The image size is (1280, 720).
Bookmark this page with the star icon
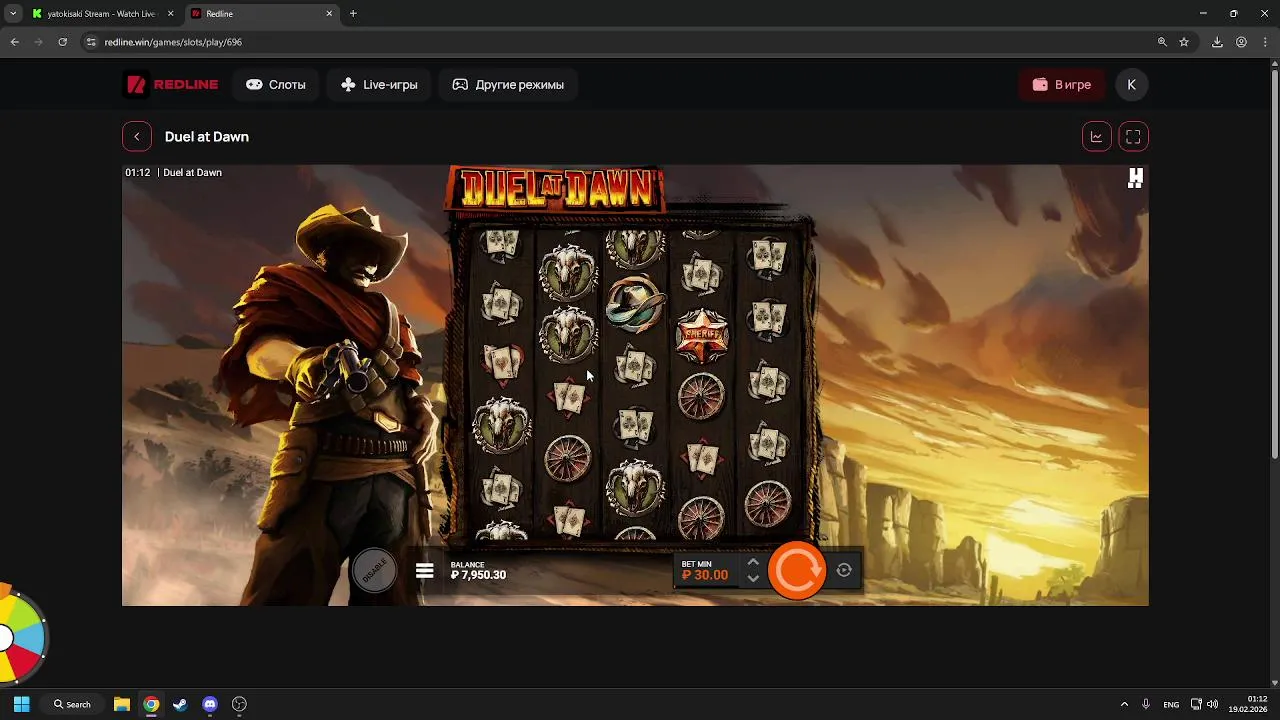1184,42
